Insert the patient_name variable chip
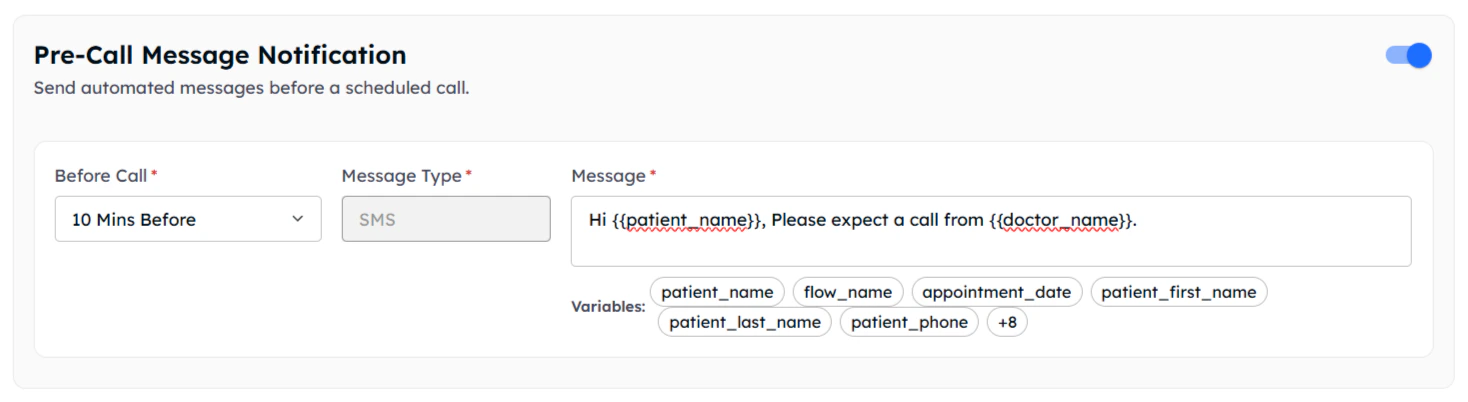This screenshot has height=402, width=1468. tap(717, 292)
